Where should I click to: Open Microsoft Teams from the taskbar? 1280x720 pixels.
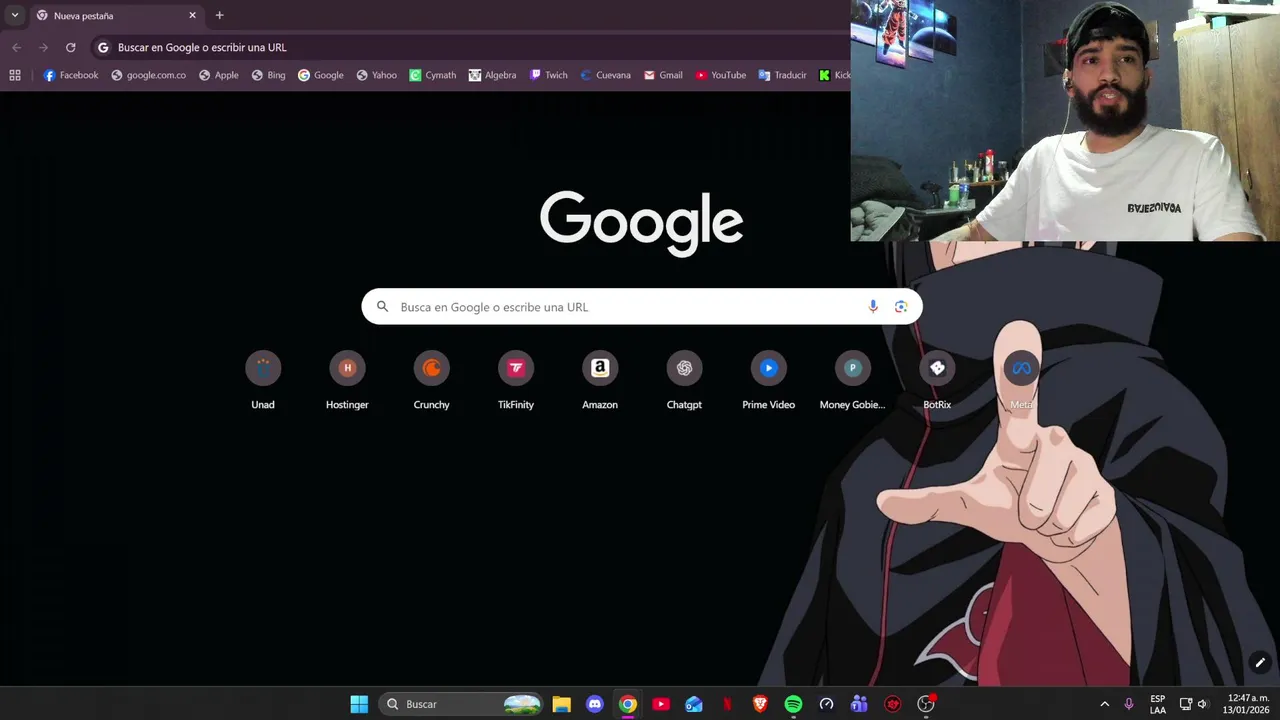click(859, 704)
